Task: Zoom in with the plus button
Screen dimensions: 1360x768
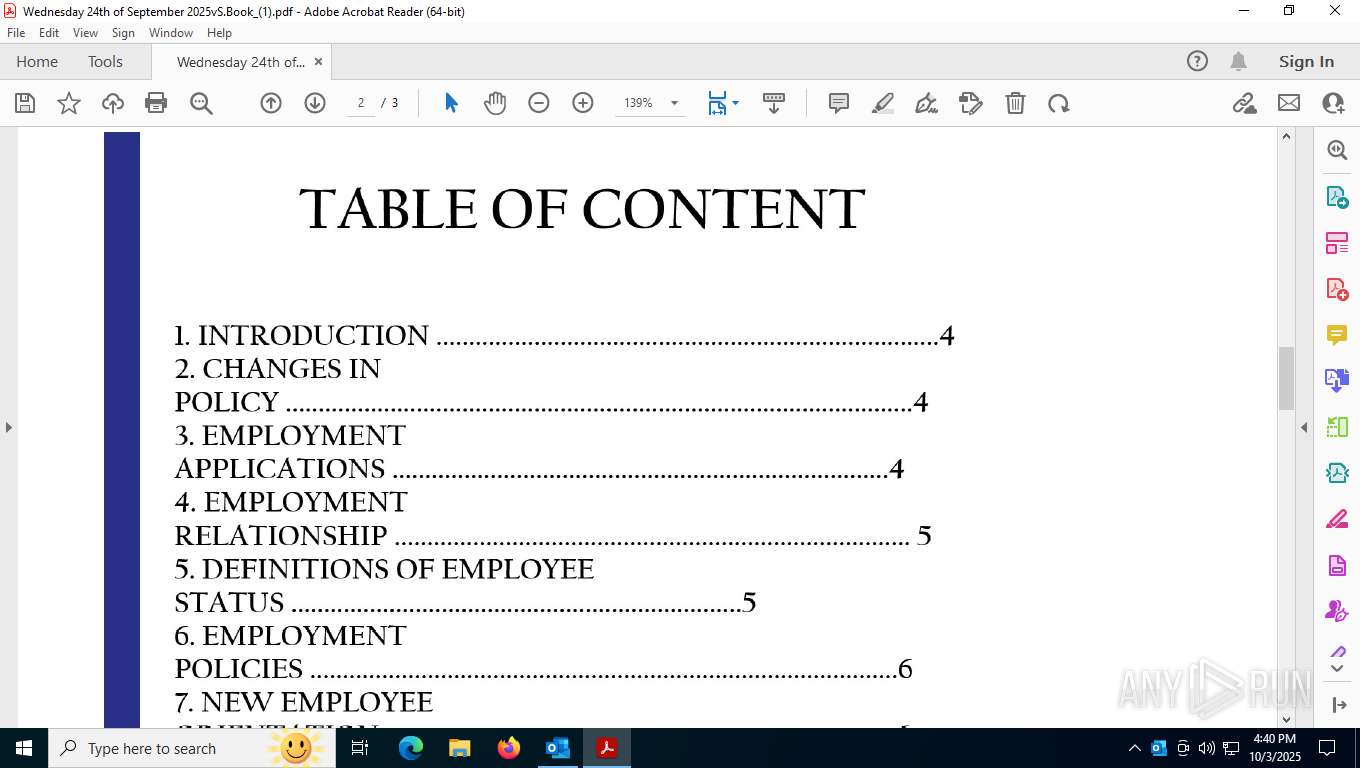Action: 583,103
